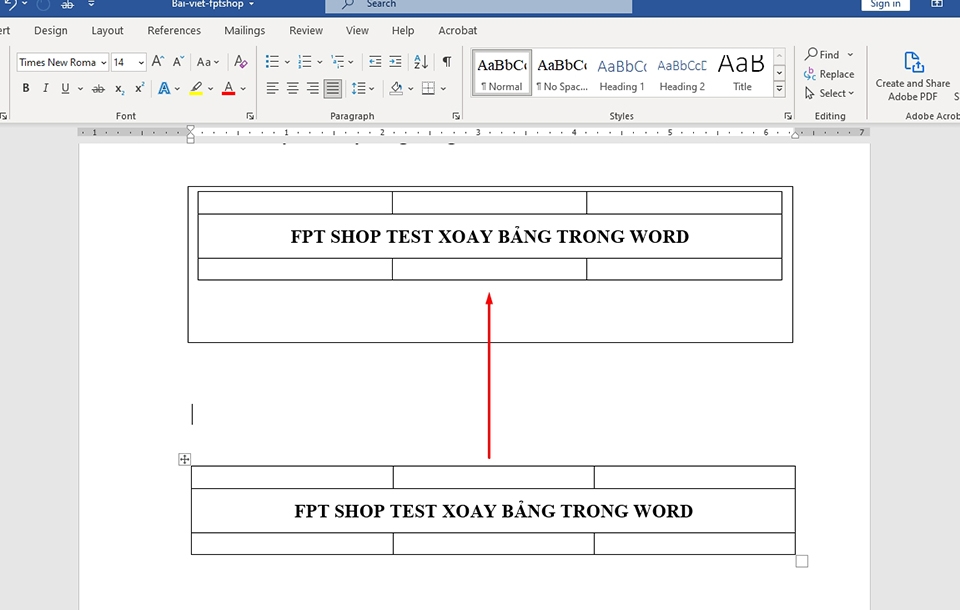Image resolution: width=960 pixels, height=610 pixels.
Task: Switch to the Mailings ribbon tab
Action: pyautogui.click(x=244, y=30)
